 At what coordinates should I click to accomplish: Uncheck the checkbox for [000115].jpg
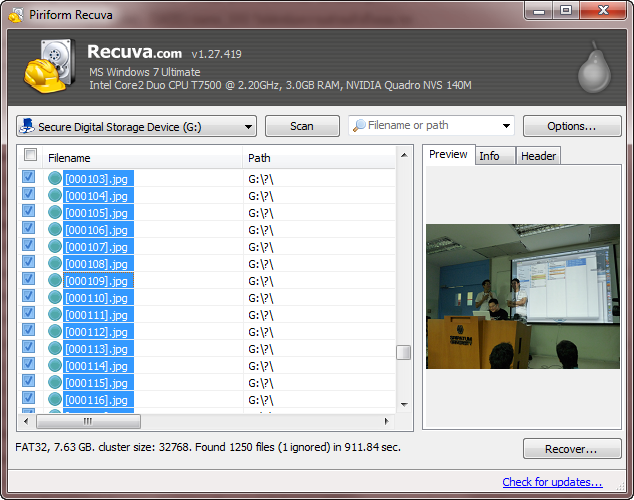click(x=28, y=380)
